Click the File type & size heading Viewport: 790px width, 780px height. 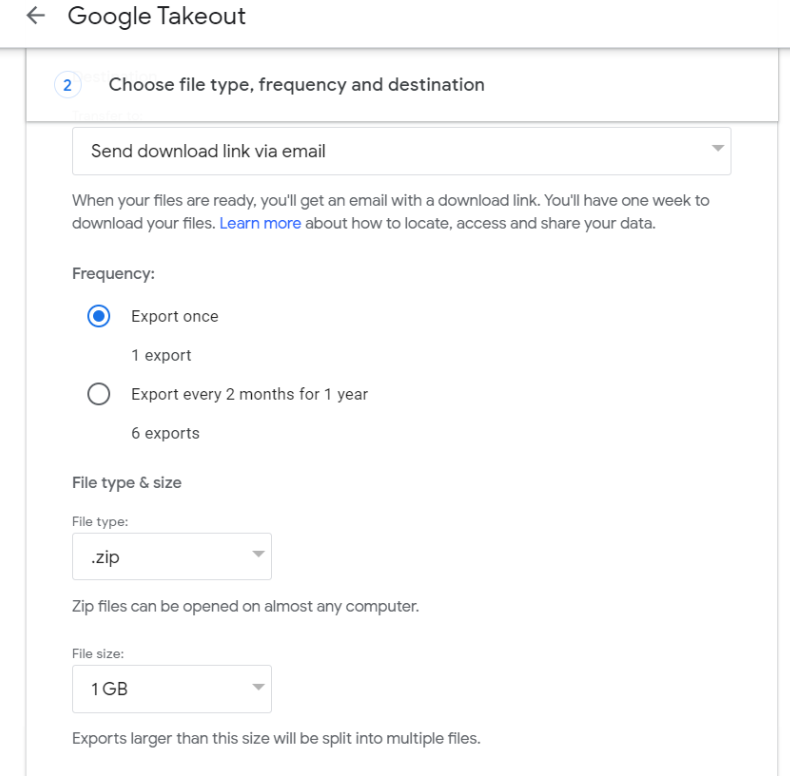127,483
